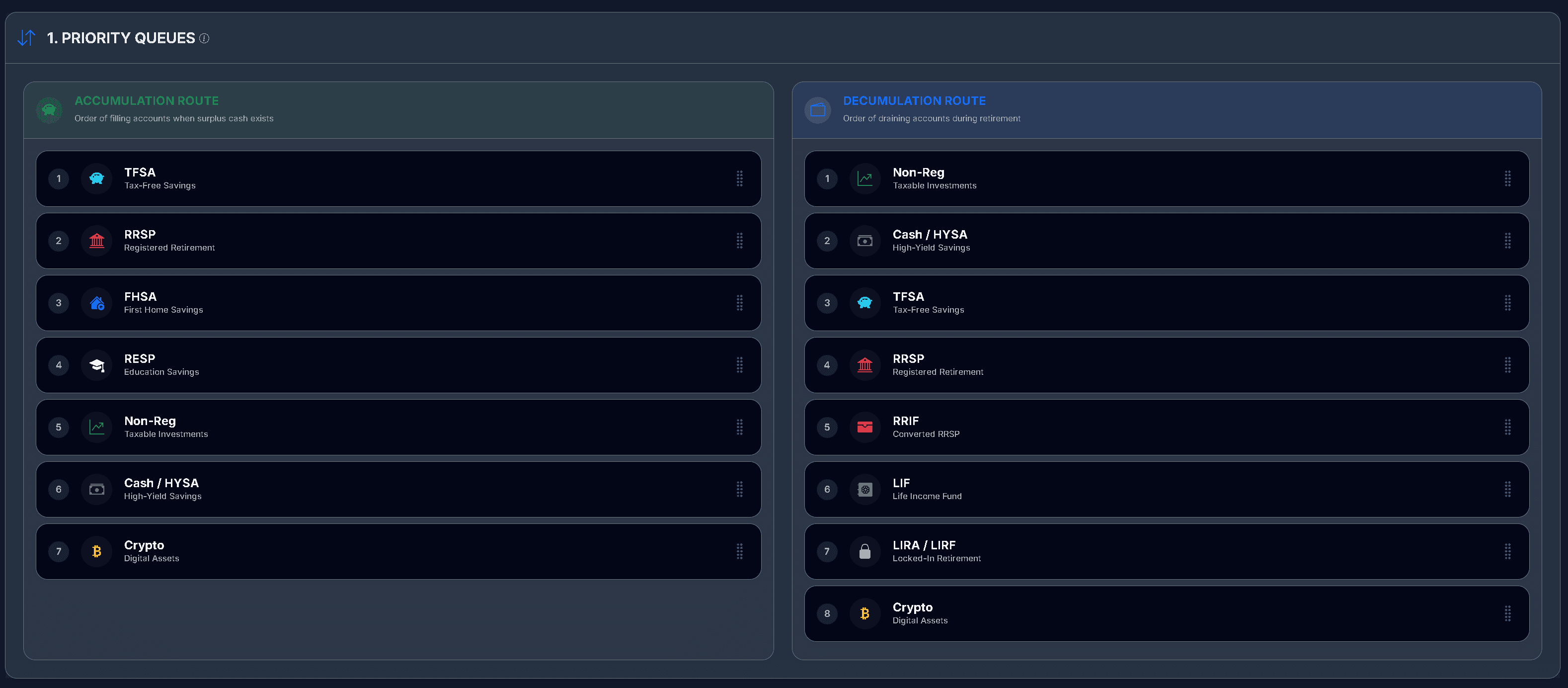Click the RRSP bank icon in Decumulation
The image size is (1568, 688).
[x=865, y=365]
